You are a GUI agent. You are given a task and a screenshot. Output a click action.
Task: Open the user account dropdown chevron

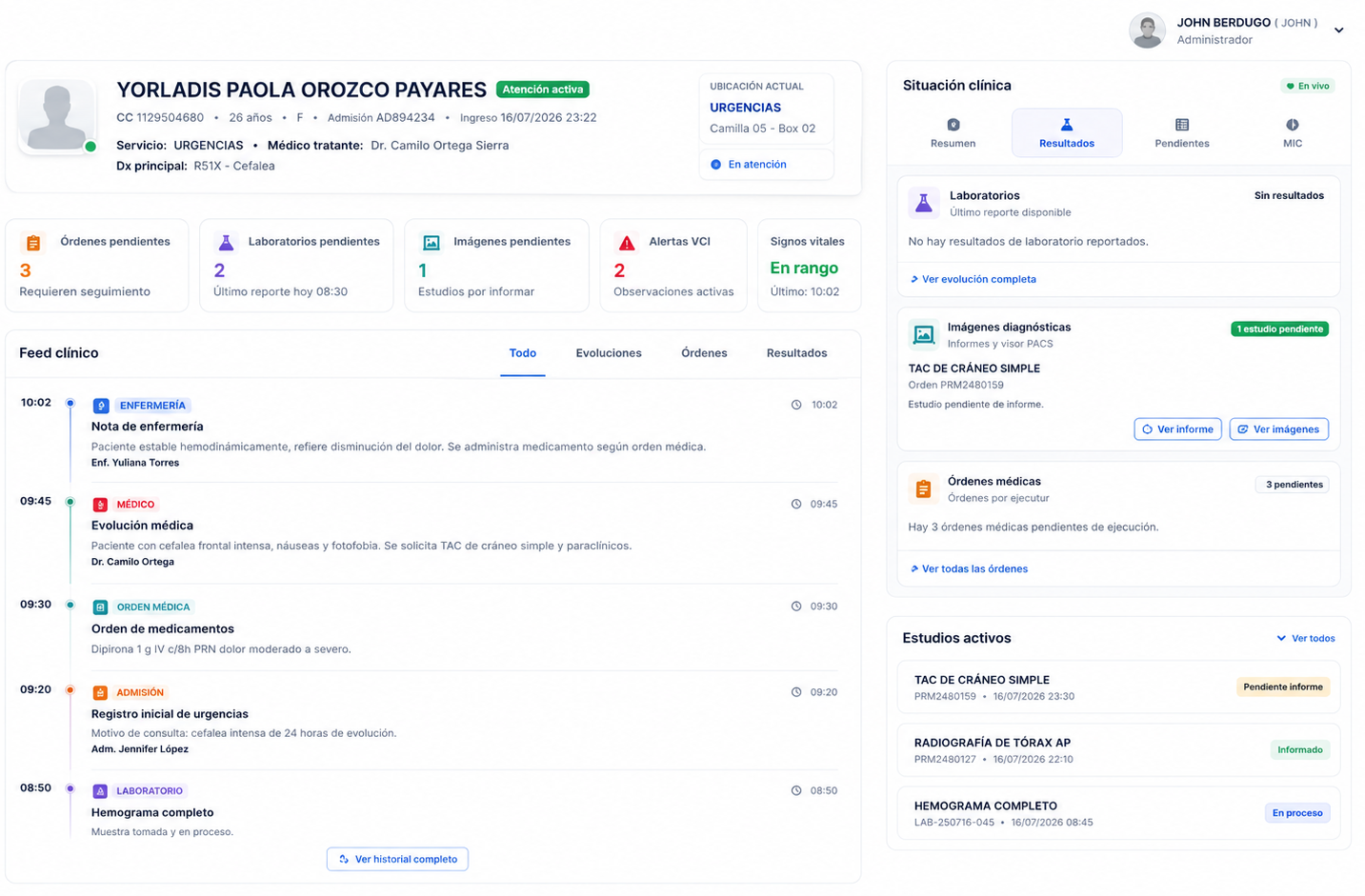[x=1338, y=30]
